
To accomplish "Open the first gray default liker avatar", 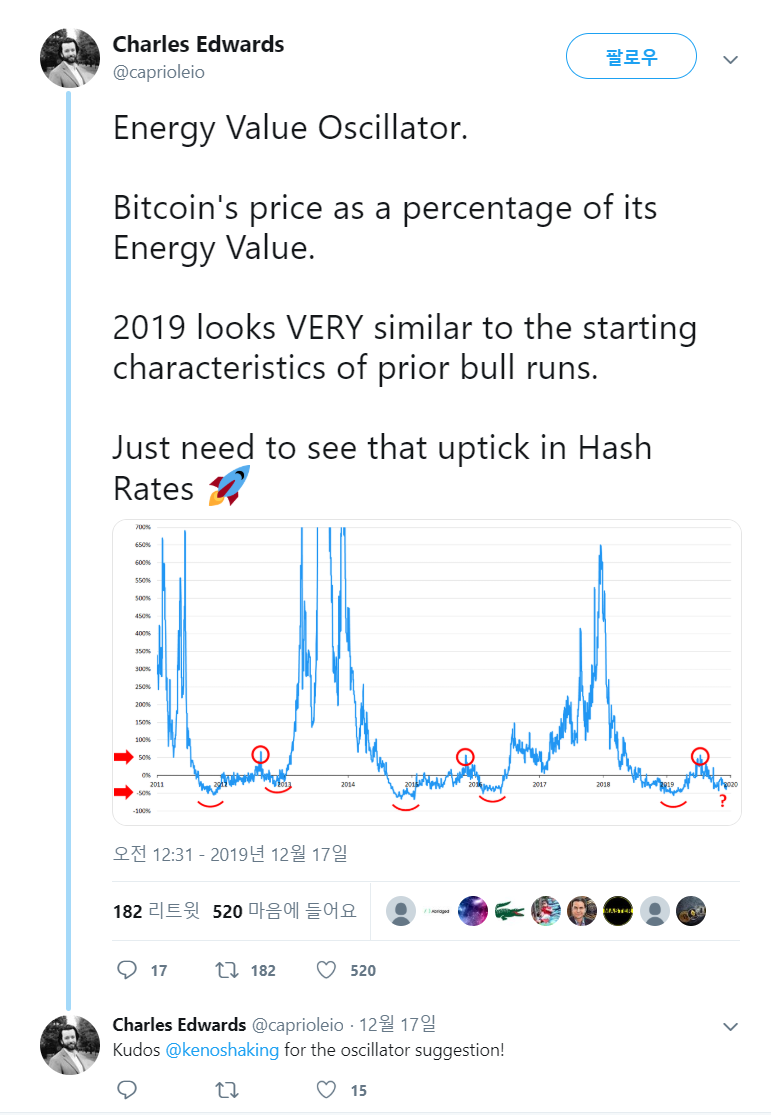I will point(401,911).
